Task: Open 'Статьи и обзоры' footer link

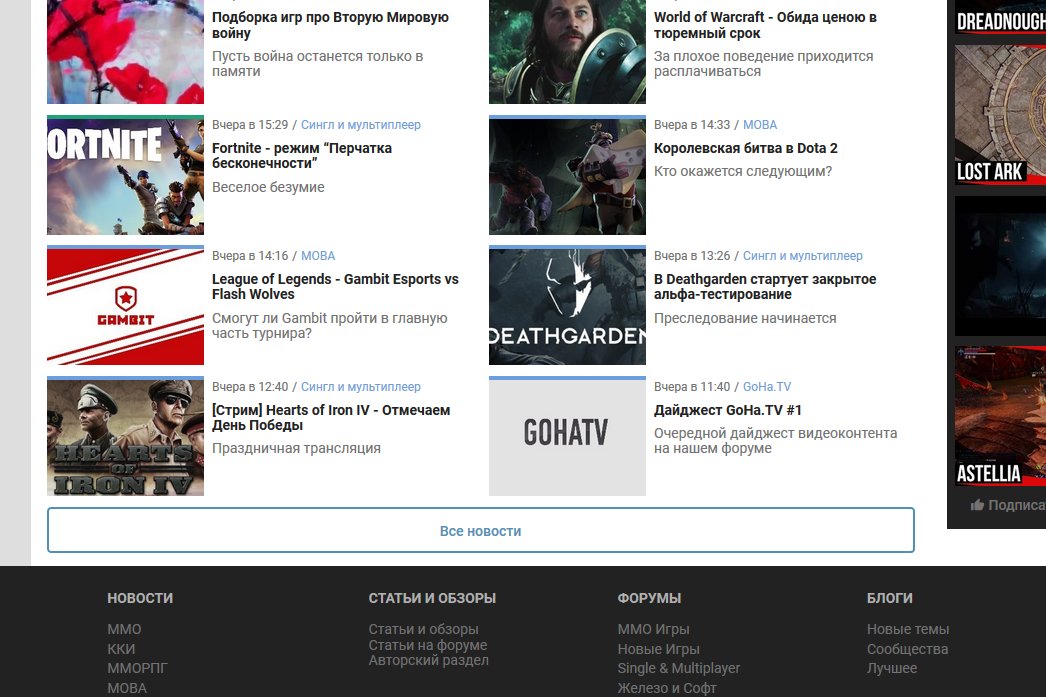Action: coord(424,629)
